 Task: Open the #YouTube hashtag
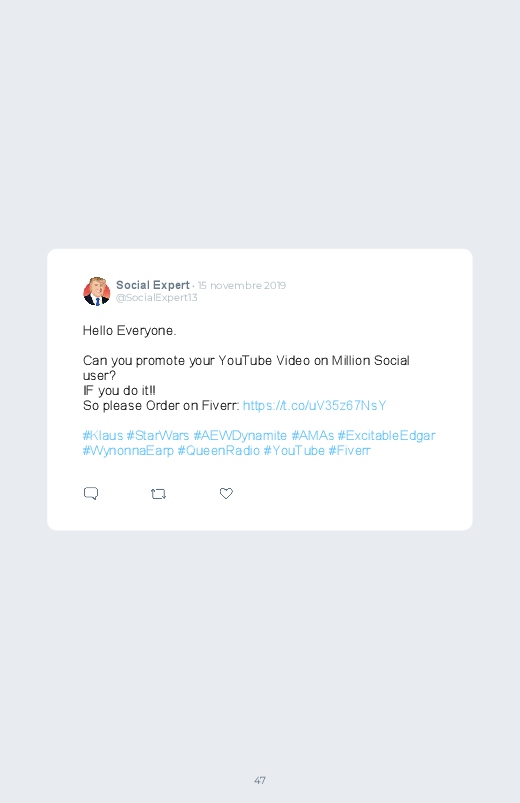click(x=294, y=451)
